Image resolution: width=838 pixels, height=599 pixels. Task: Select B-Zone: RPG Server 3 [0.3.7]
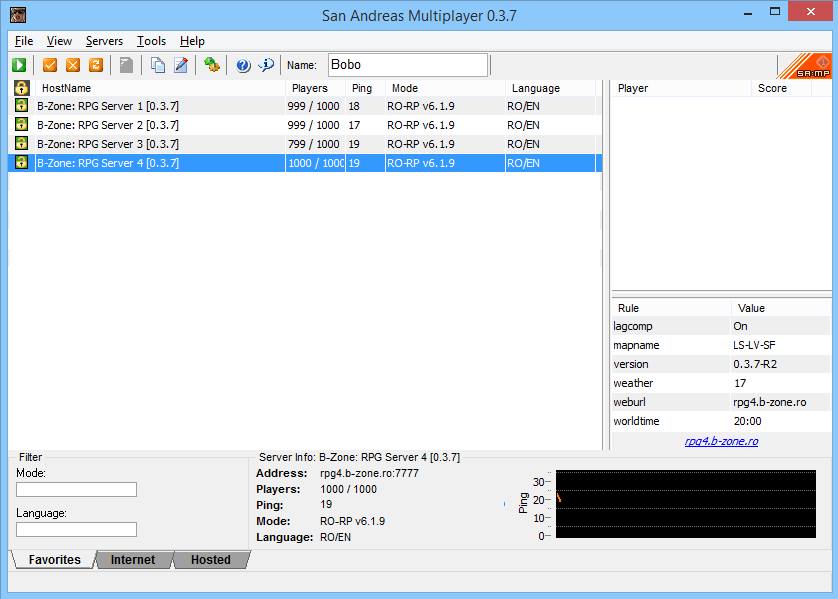tap(305, 144)
